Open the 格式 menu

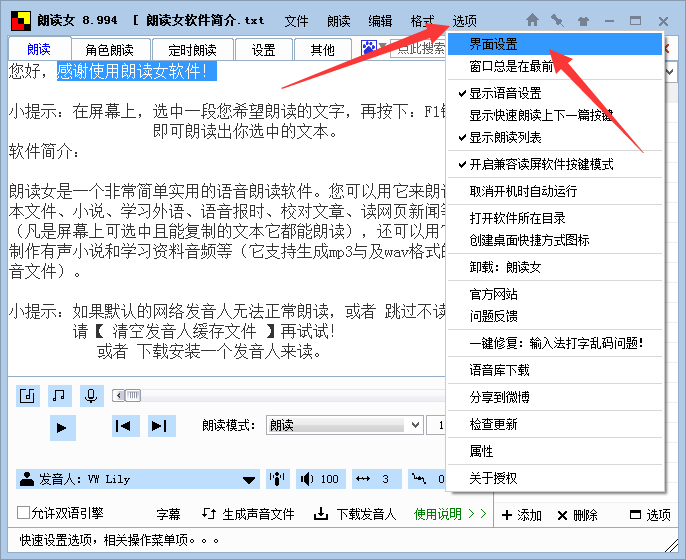[x=422, y=21]
